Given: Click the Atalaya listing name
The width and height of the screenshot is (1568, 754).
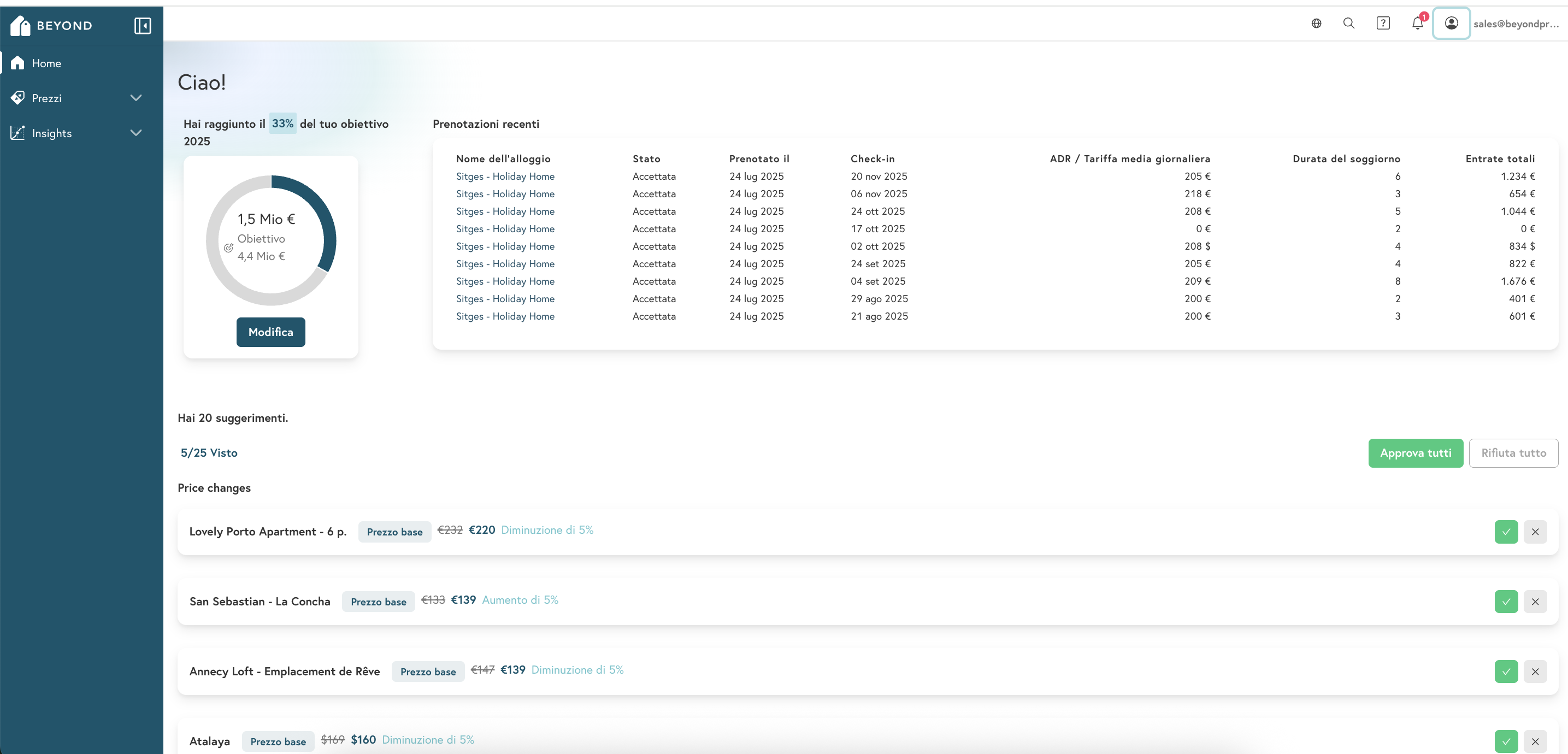Looking at the screenshot, I should coord(209,741).
